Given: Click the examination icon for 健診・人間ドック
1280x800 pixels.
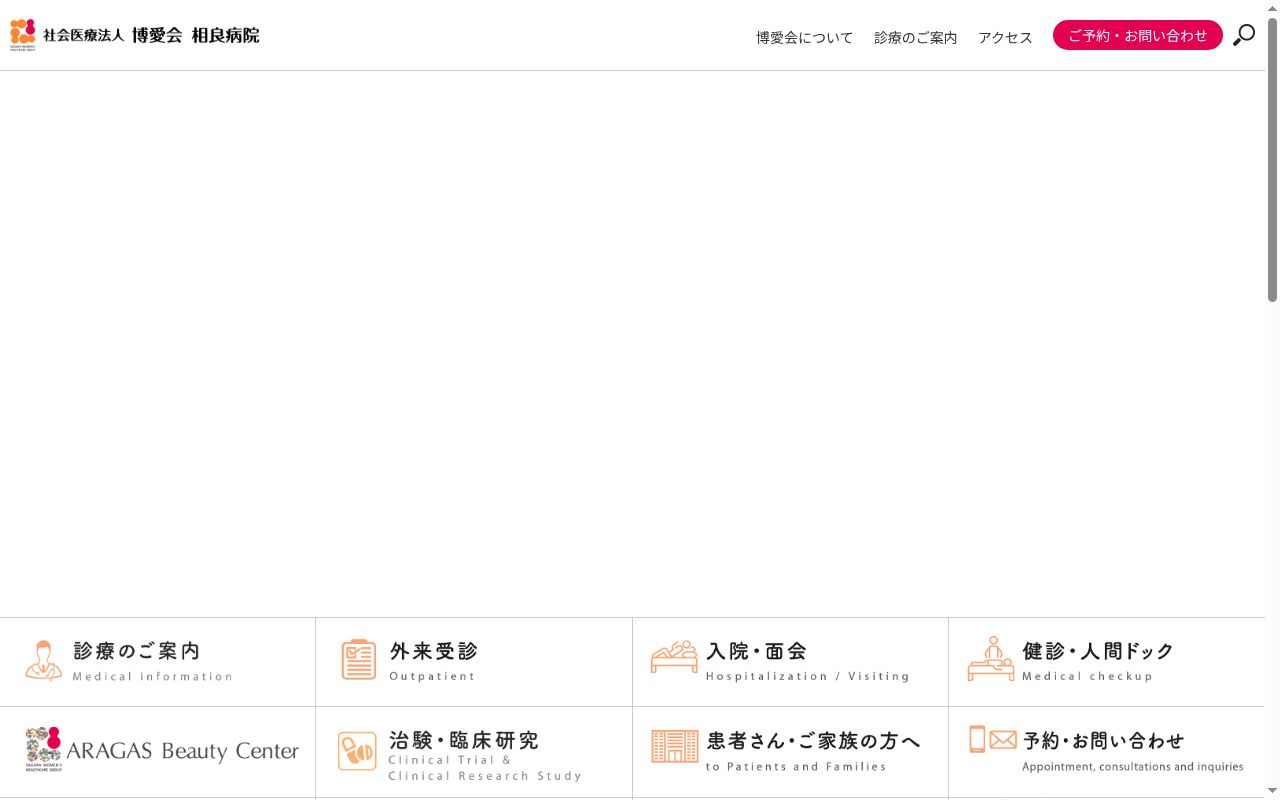Looking at the screenshot, I should [990, 659].
